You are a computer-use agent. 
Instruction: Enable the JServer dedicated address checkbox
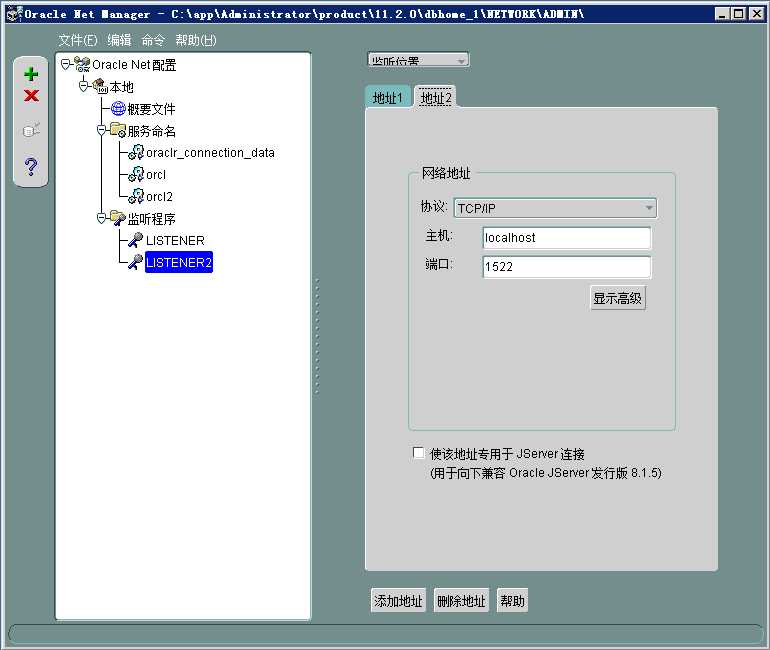pyautogui.click(x=418, y=453)
